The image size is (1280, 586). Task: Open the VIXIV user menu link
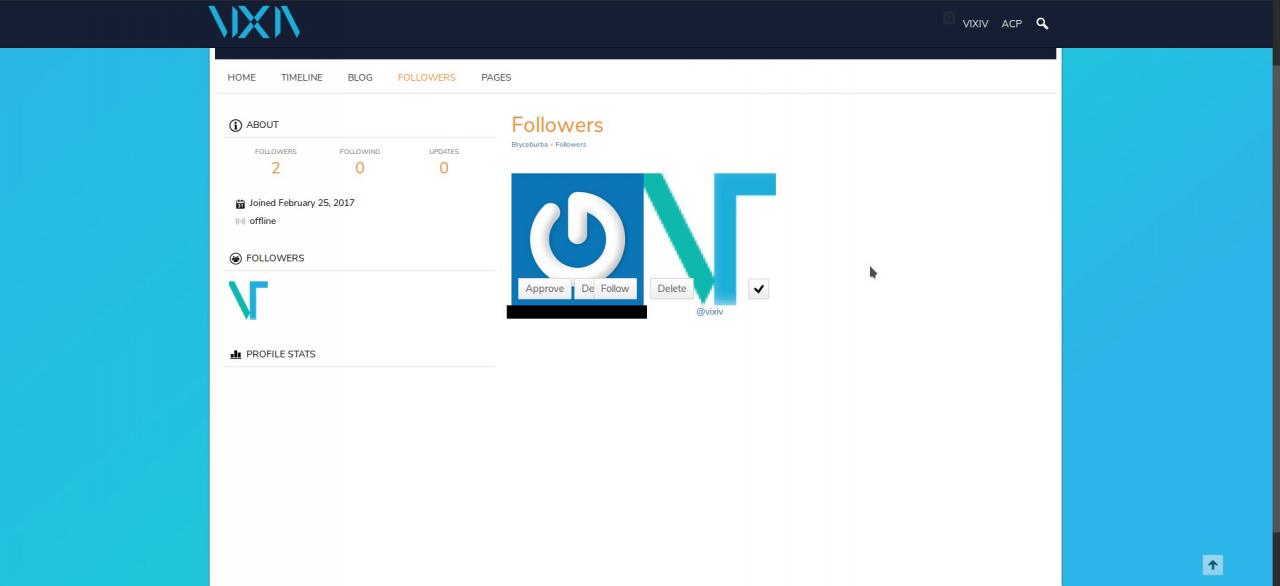pyautogui.click(x=975, y=23)
